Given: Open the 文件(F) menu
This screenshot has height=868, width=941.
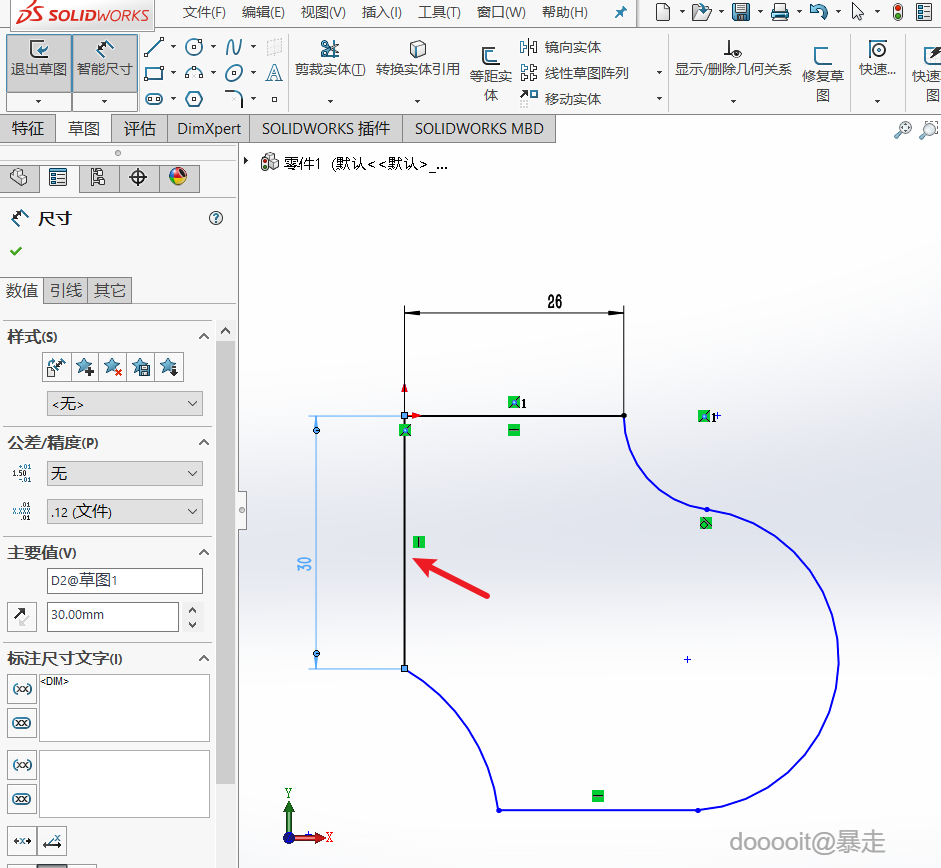Looking at the screenshot, I should click(204, 12).
